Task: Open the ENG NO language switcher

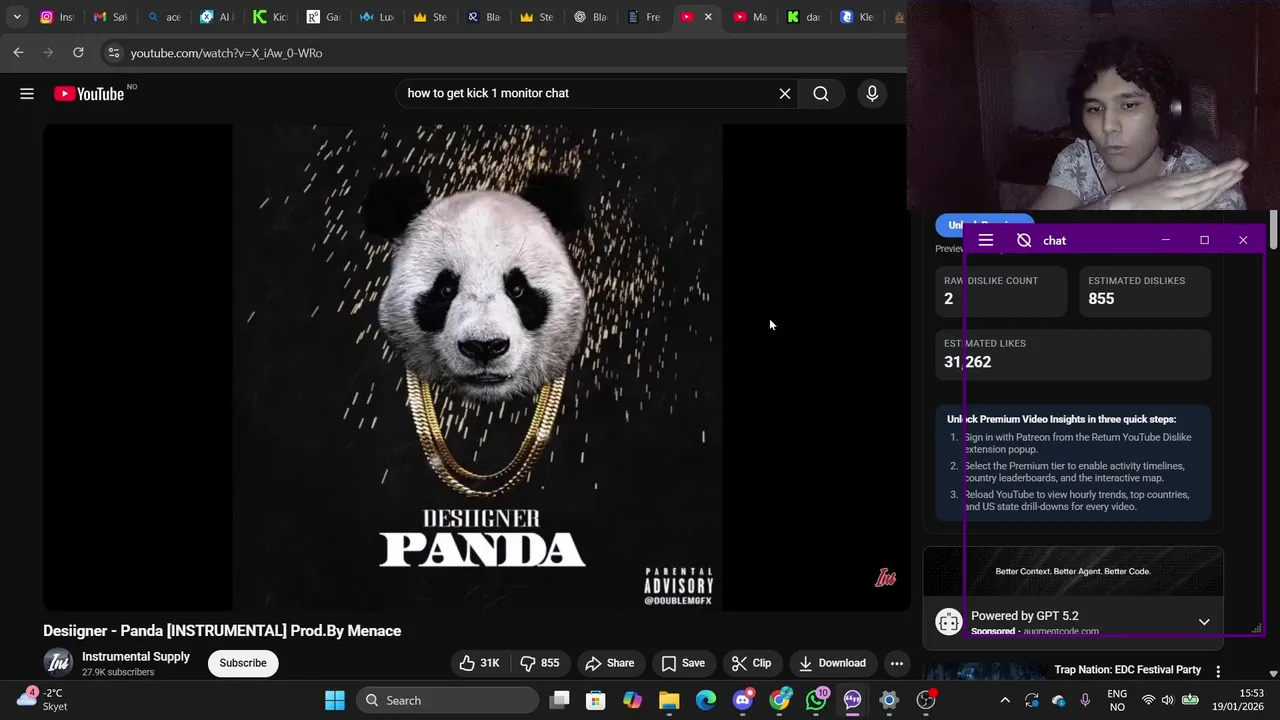Action: click(1117, 700)
